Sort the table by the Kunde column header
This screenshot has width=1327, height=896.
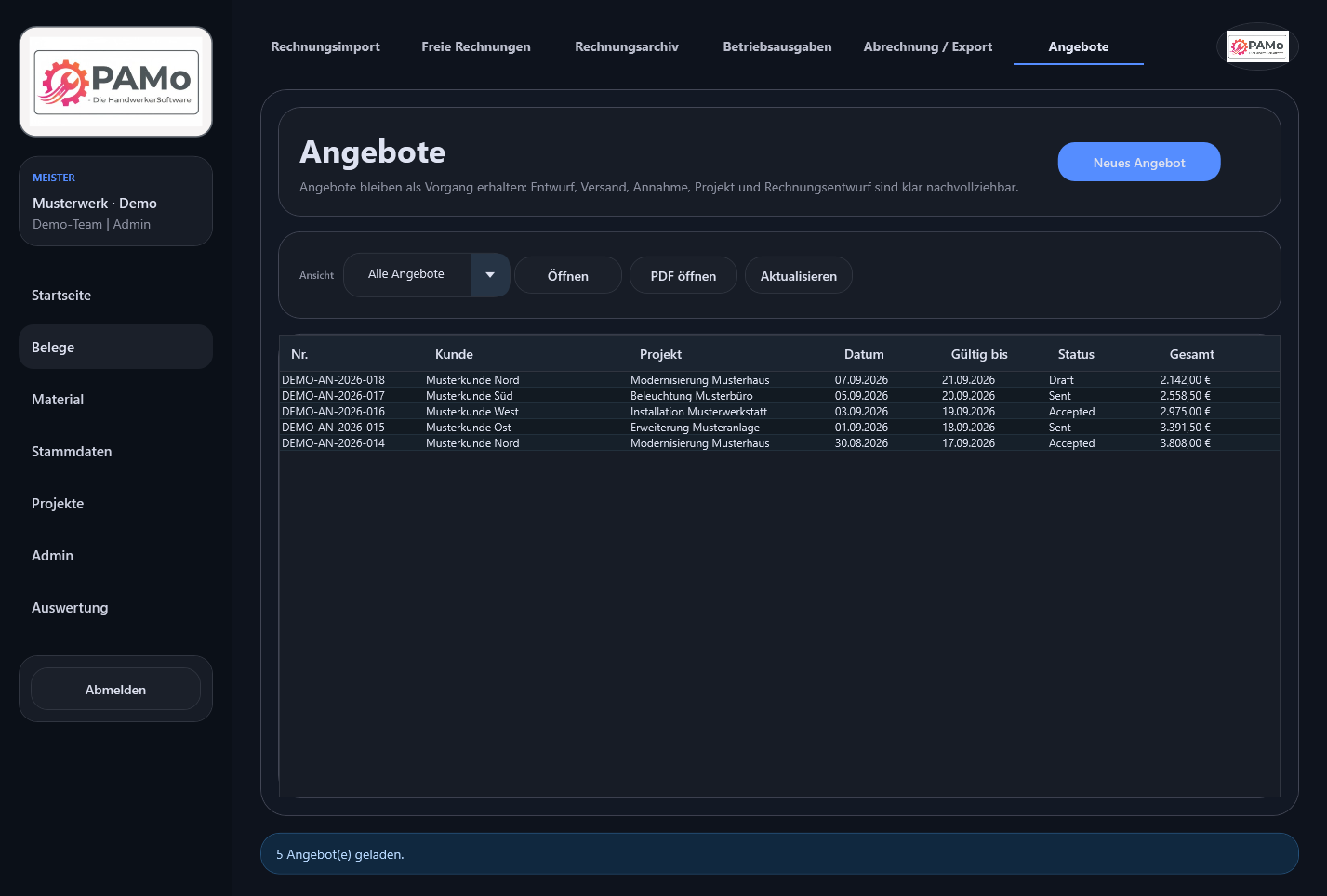(526, 354)
